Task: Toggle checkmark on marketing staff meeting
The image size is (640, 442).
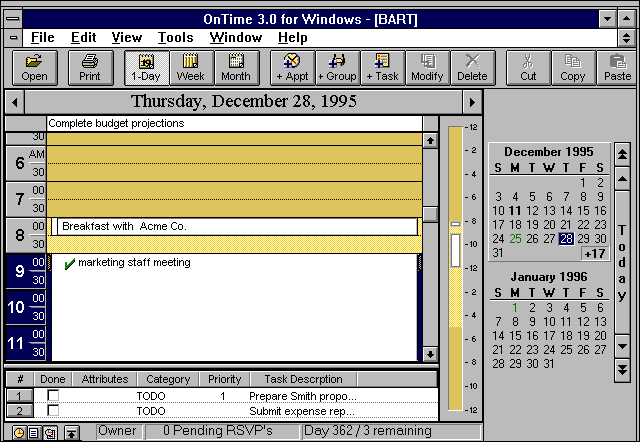Action: click(x=69, y=264)
